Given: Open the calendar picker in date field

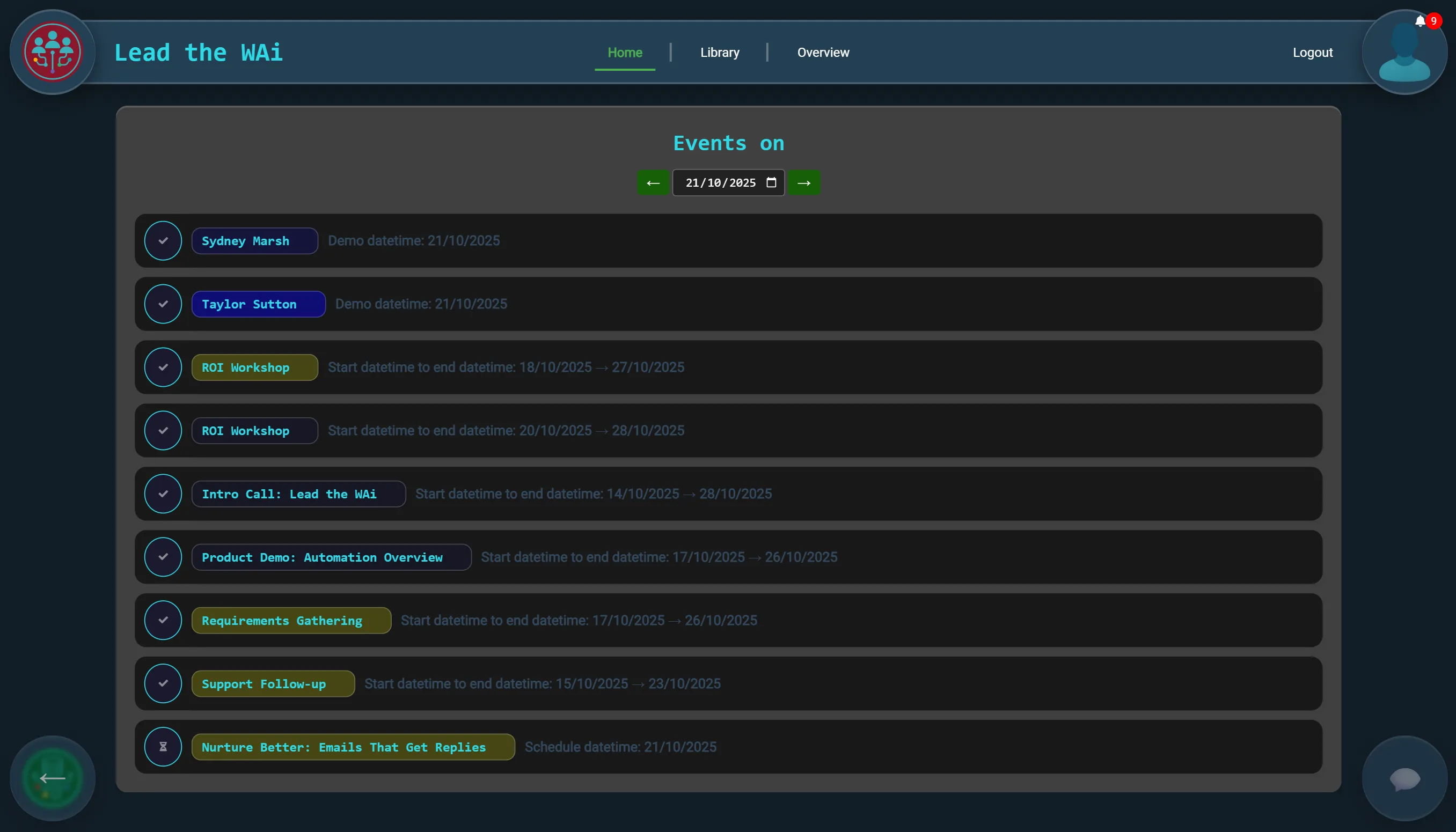Looking at the screenshot, I should pyautogui.click(x=771, y=183).
